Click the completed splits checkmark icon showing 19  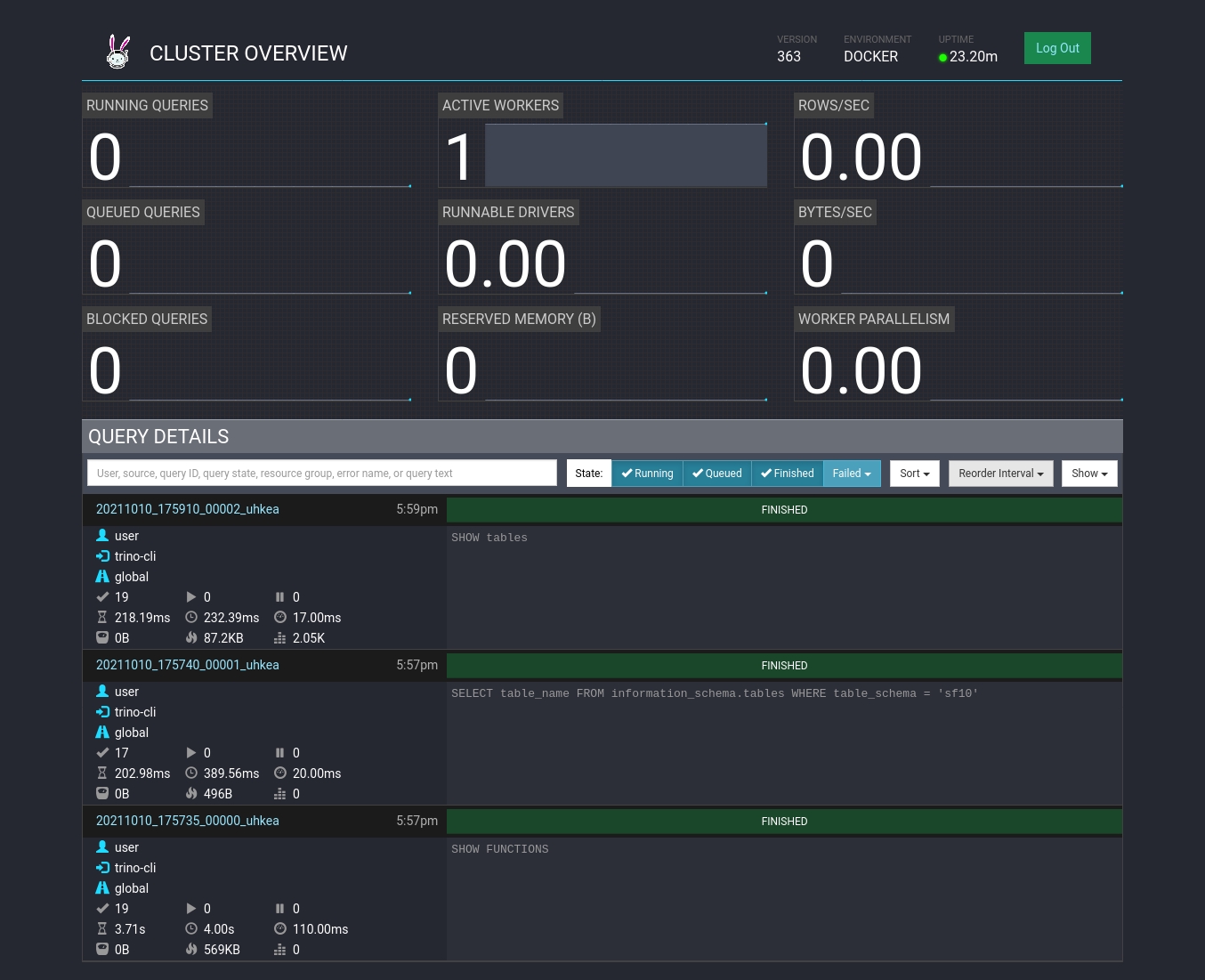[102, 597]
